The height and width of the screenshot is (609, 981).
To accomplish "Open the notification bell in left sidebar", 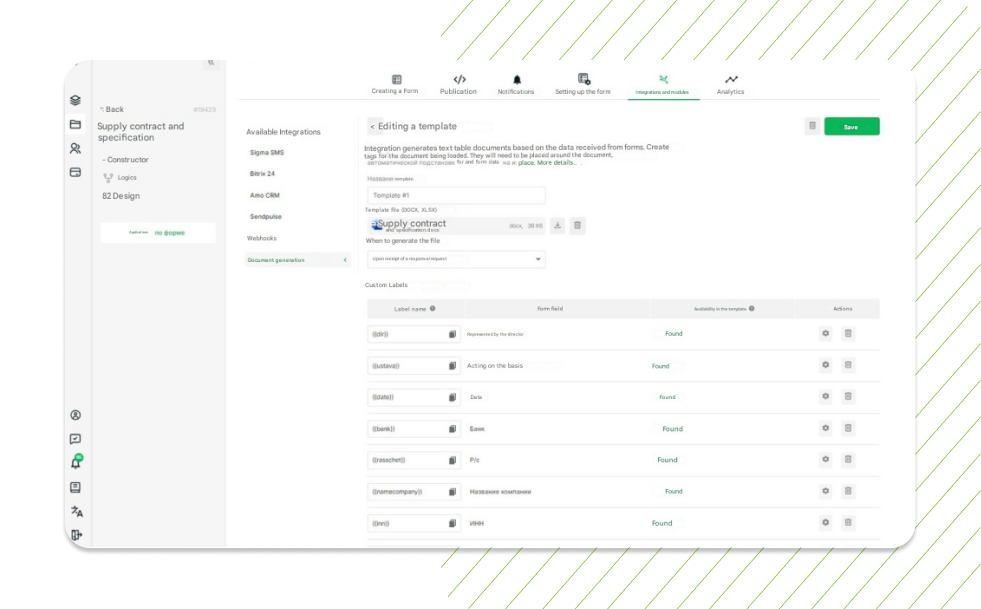I will (x=75, y=462).
